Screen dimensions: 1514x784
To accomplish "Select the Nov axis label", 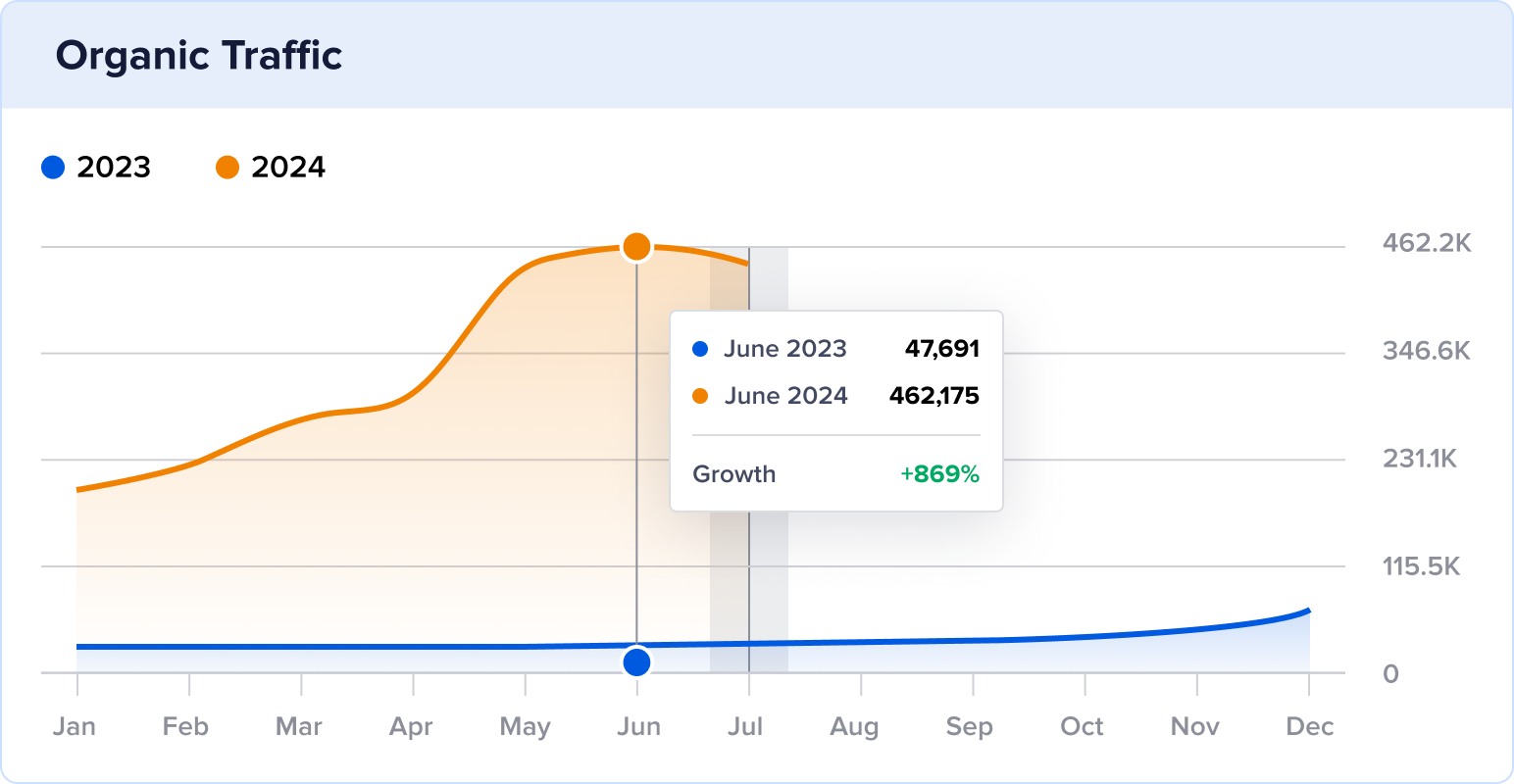I will tap(1195, 727).
